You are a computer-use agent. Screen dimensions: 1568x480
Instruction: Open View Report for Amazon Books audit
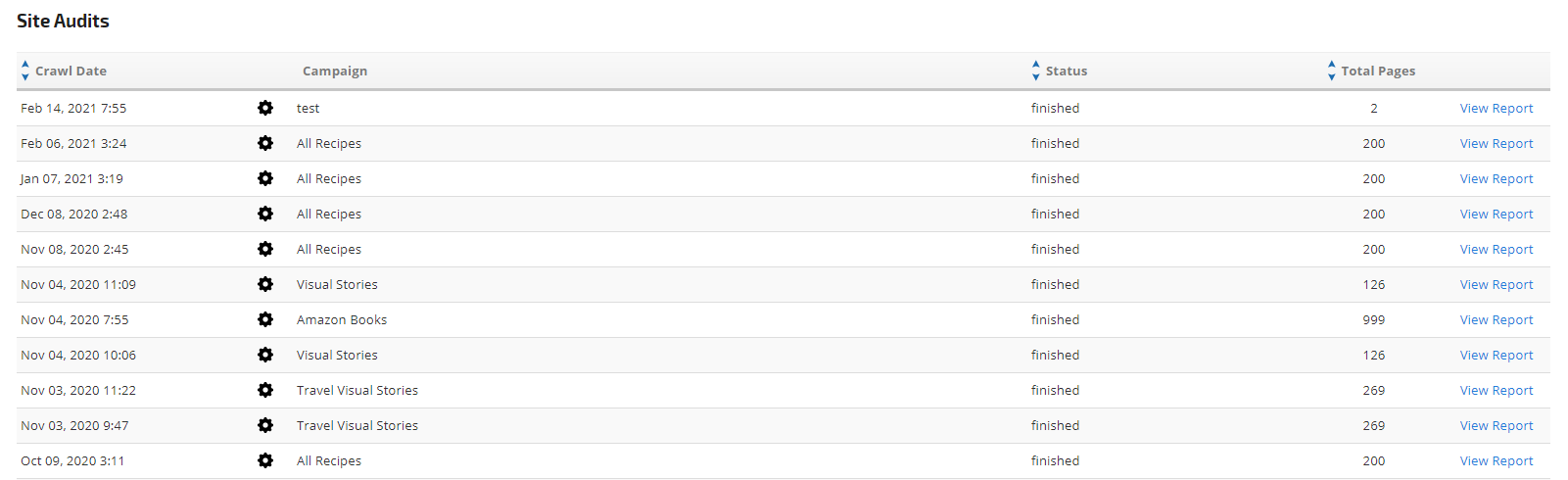[1497, 319]
